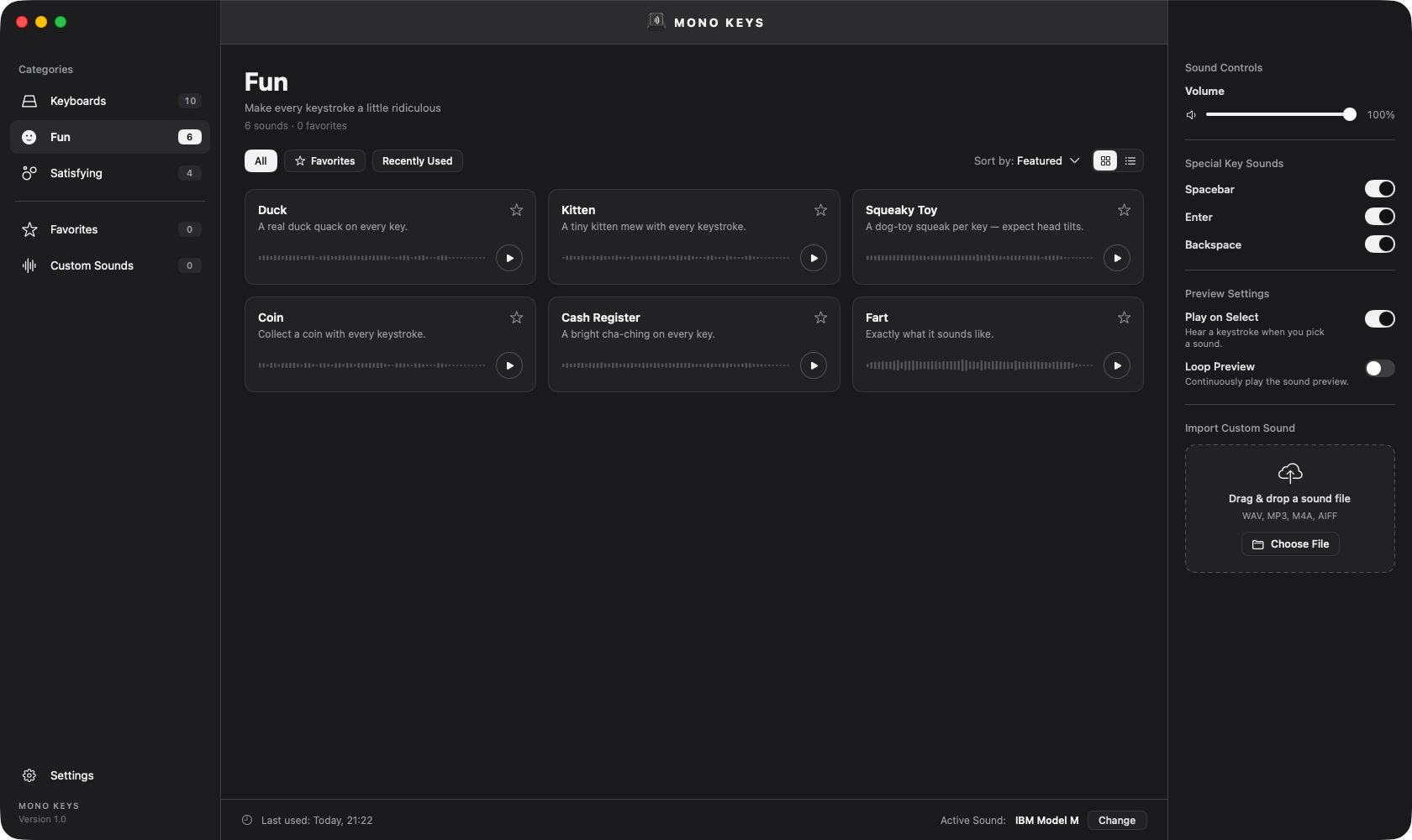Play the Coin sound preview
The height and width of the screenshot is (840, 1412).
(509, 365)
